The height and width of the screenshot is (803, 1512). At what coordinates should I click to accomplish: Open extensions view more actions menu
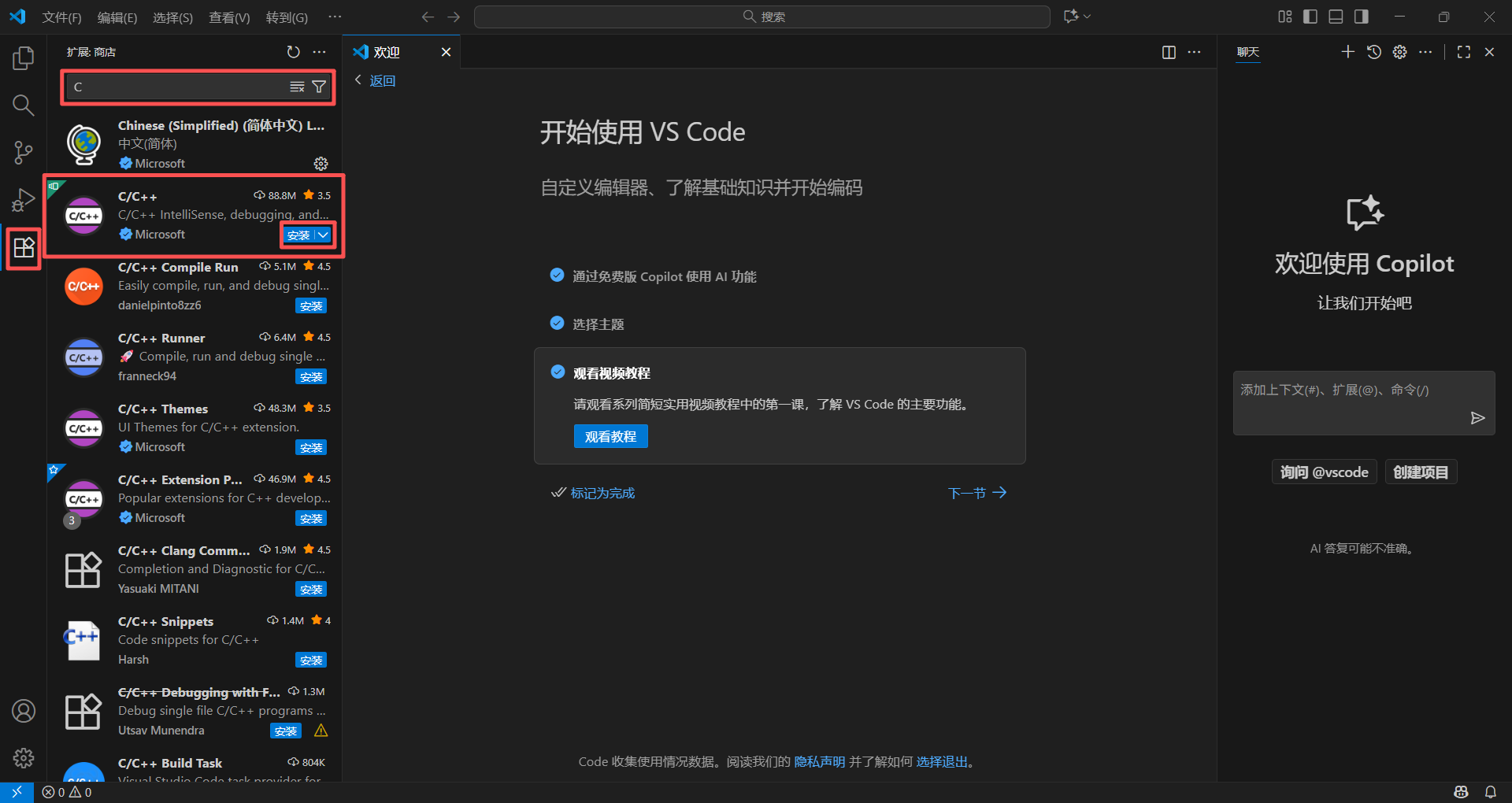pos(319,52)
